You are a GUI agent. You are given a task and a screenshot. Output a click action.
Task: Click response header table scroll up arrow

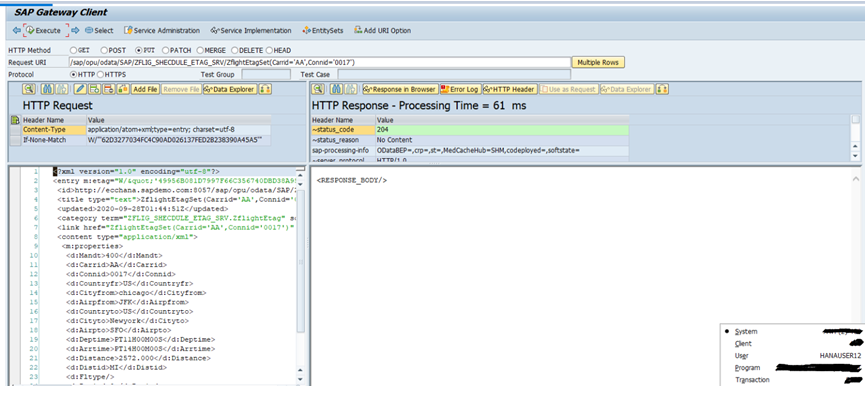coord(856,146)
